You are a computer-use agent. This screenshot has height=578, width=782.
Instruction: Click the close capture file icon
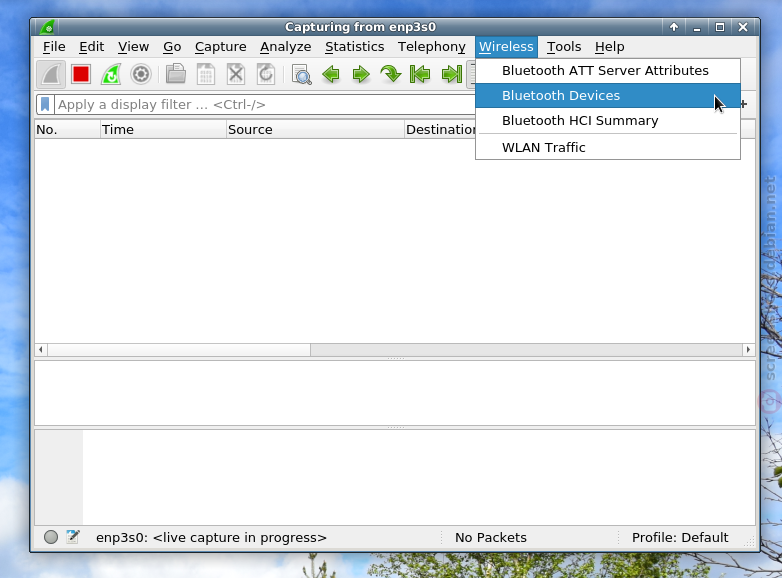[236, 74]
